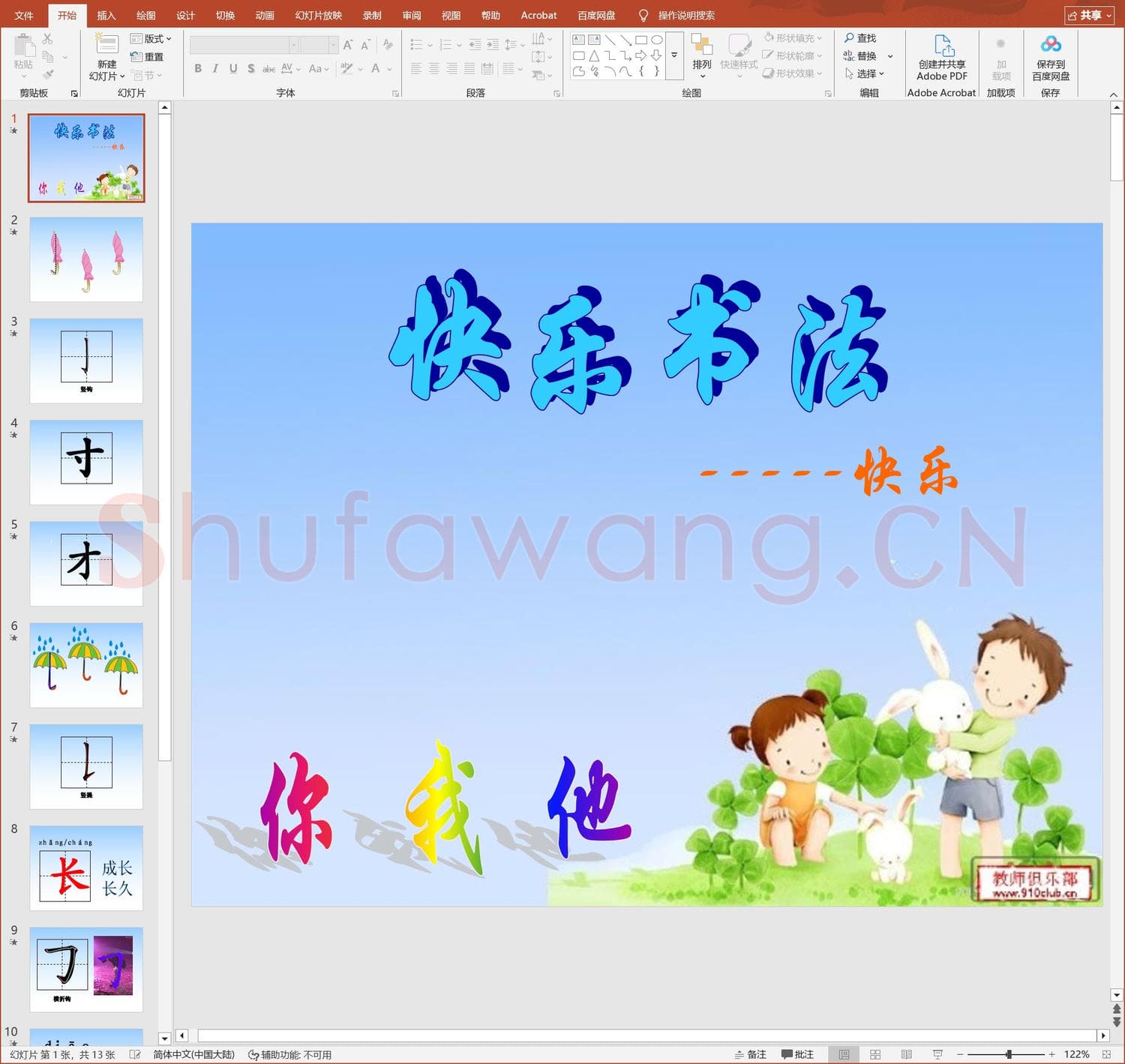Click the zoom in plus button

(x=1051, y=1054)
